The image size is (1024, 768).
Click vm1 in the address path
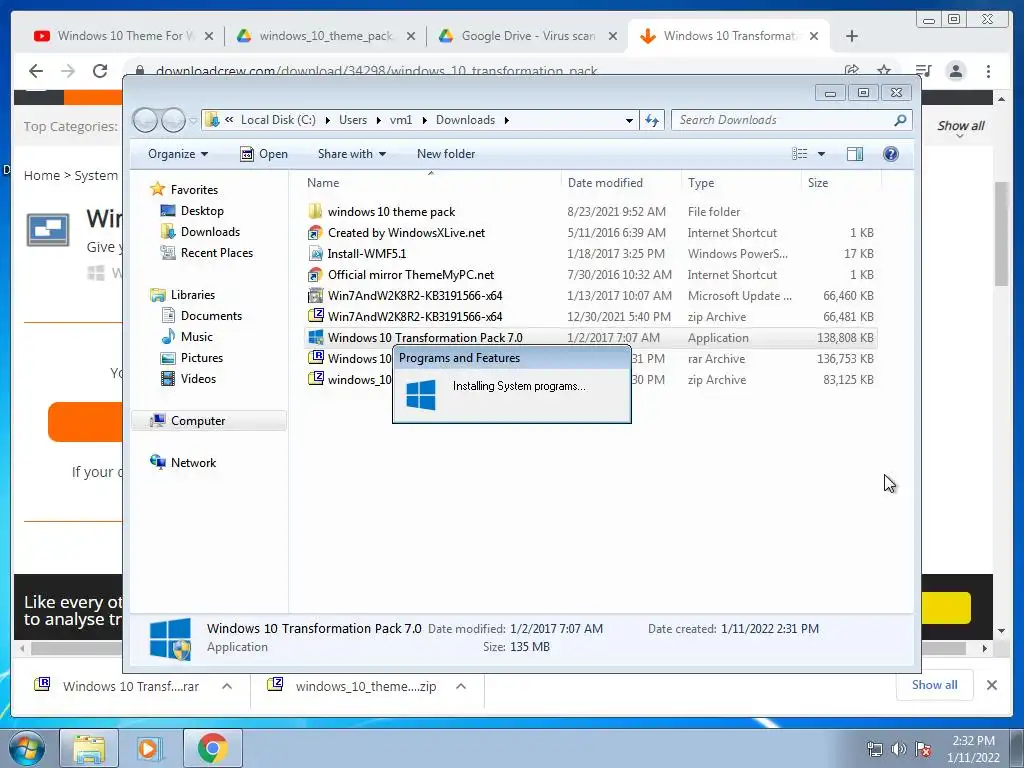point(401,120)
